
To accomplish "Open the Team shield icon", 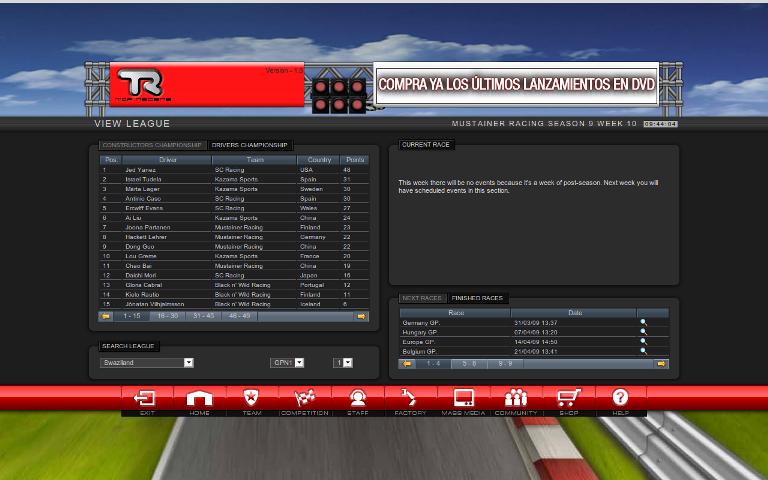I will point(251,398).
